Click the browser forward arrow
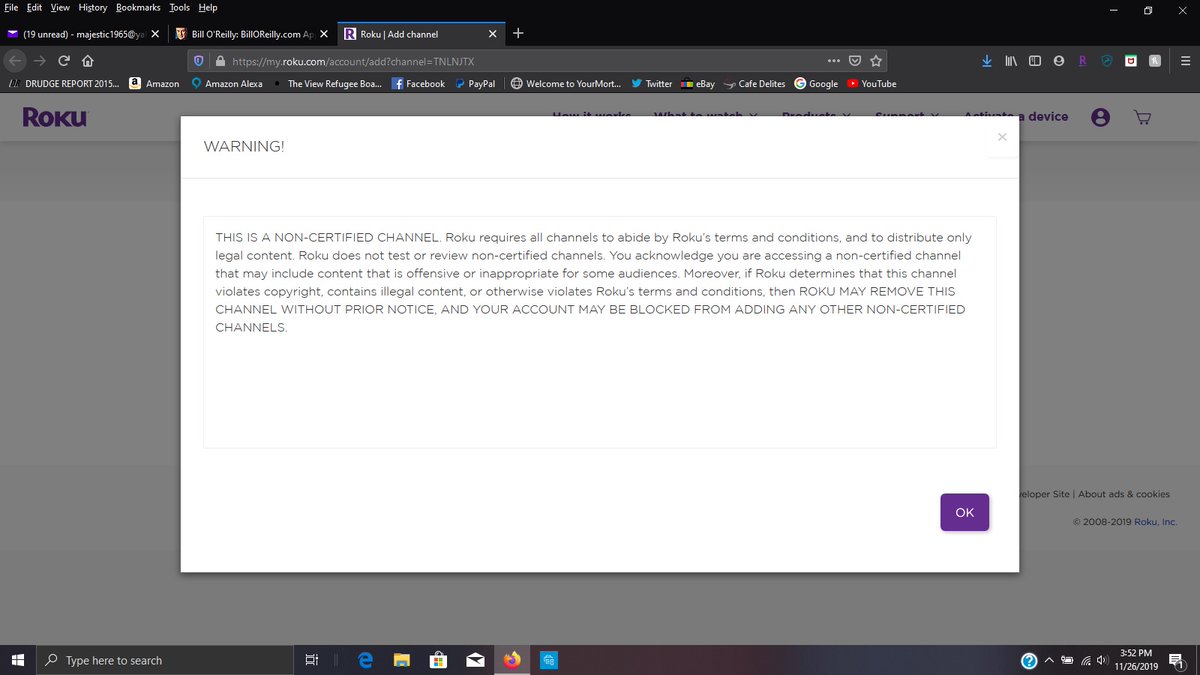The height and width of the screenshot is (675, 1200). pyautogui.click(x=40, y=60)
